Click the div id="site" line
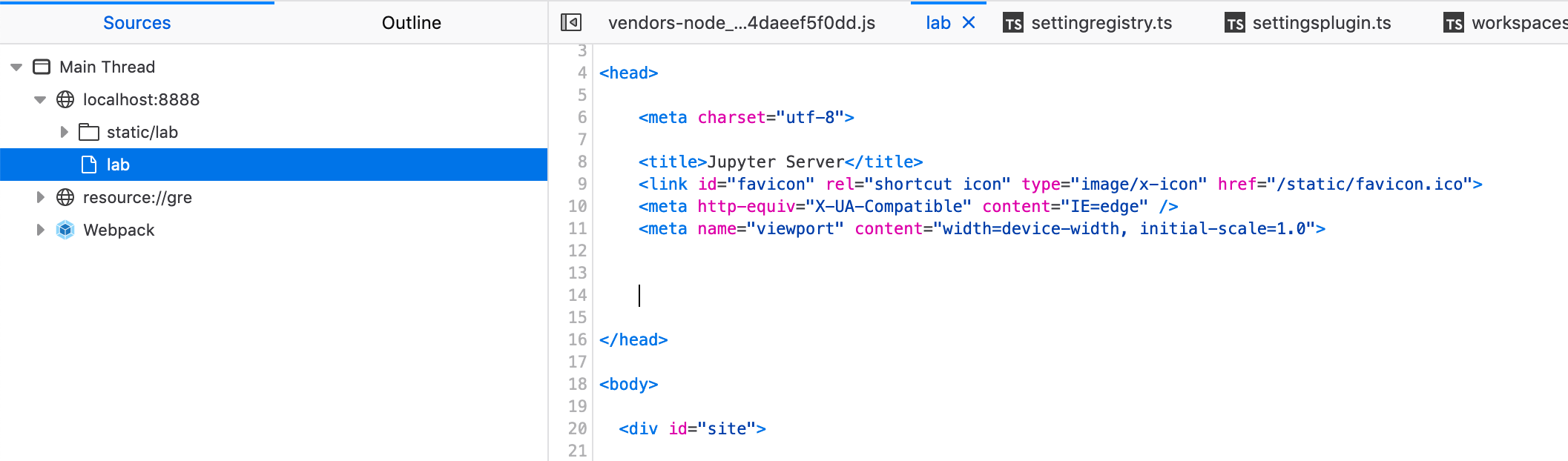Image resolution: width=1568 pixels, height=461 pixels. tap(692, 428)
